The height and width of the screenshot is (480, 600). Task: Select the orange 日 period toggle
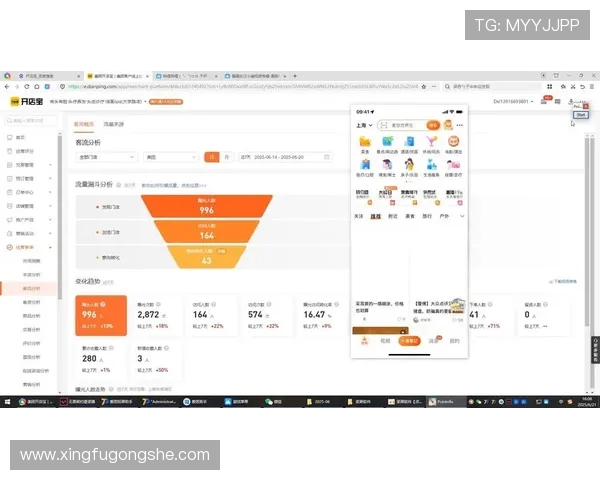[x=211, y=157]
